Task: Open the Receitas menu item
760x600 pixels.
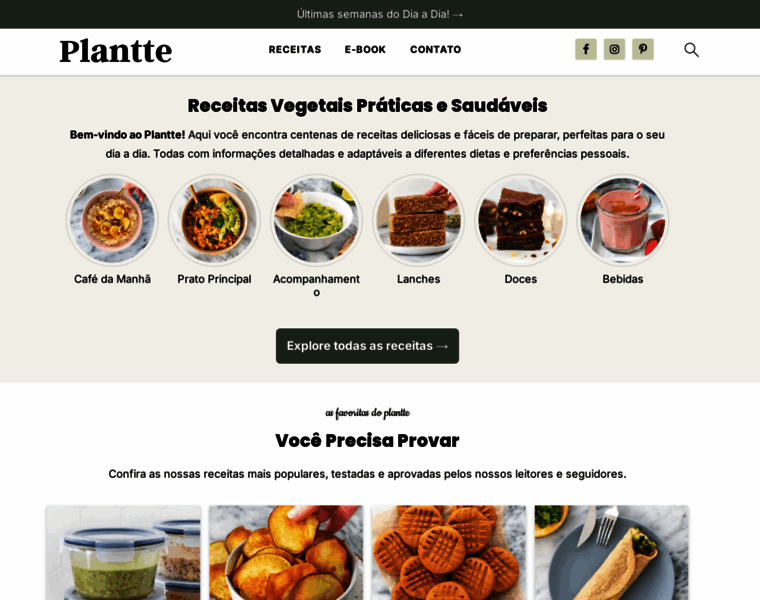Action: coord(295,49)
